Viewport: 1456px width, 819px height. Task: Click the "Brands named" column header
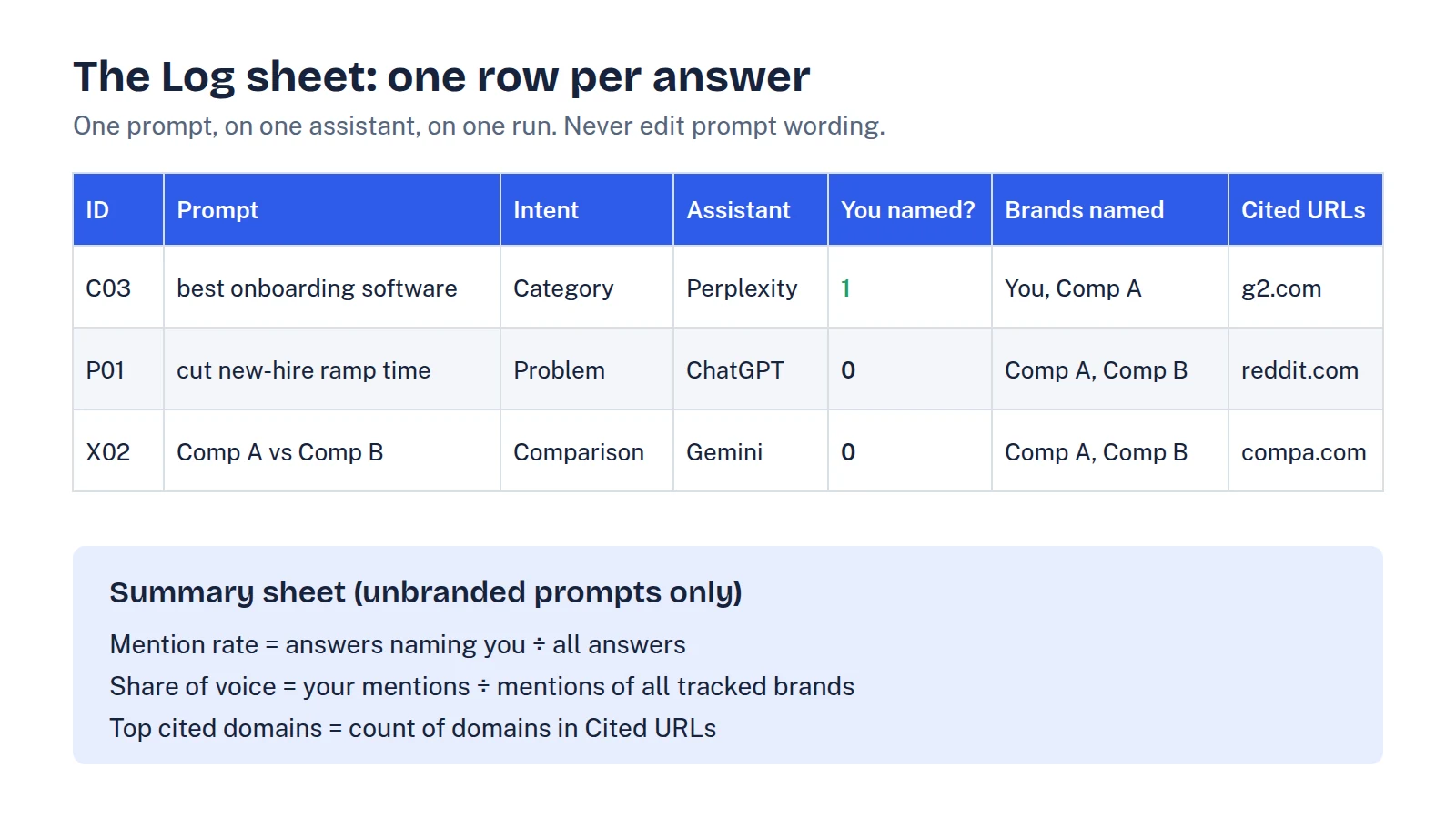(1110, 209)
